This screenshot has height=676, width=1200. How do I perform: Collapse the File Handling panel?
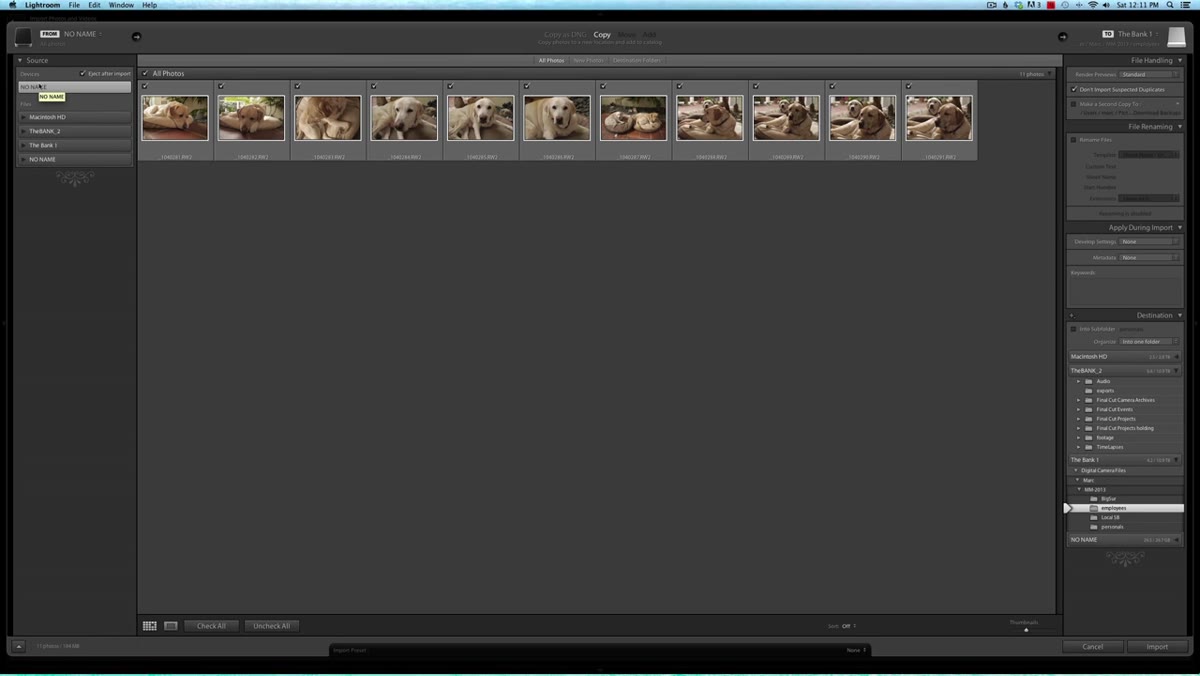[1180, 60]
